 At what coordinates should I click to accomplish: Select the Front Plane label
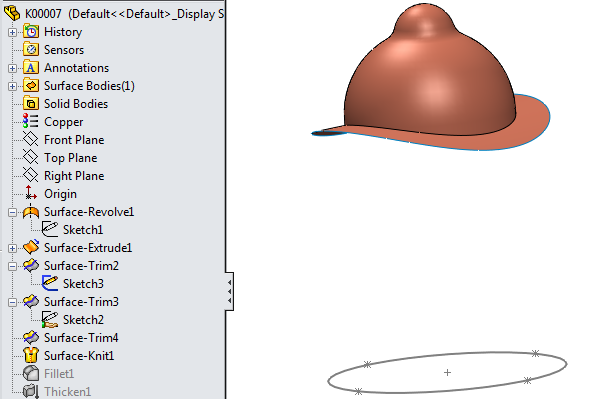coord(74,140)
